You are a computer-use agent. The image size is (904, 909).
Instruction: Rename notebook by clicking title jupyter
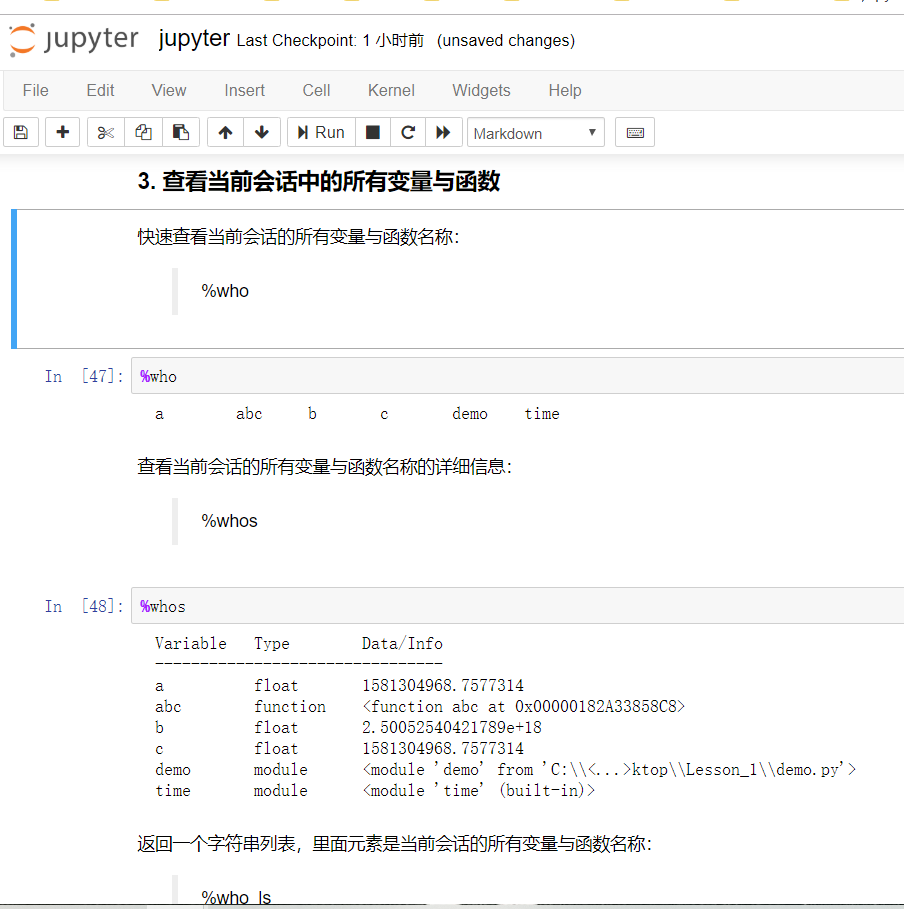click(194, 39)
